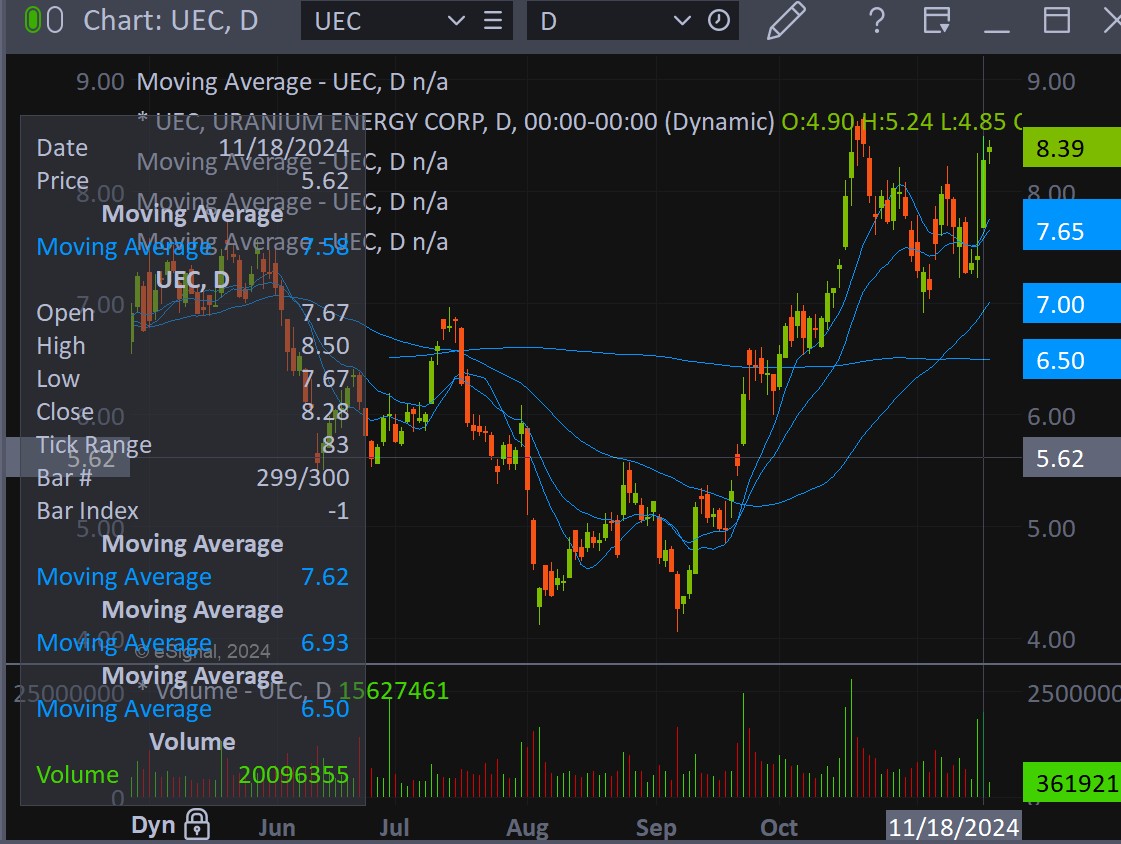Click the Moving Average value 7.62
The height and width of the screenshot is (844, 1121).
pos(325,576)
